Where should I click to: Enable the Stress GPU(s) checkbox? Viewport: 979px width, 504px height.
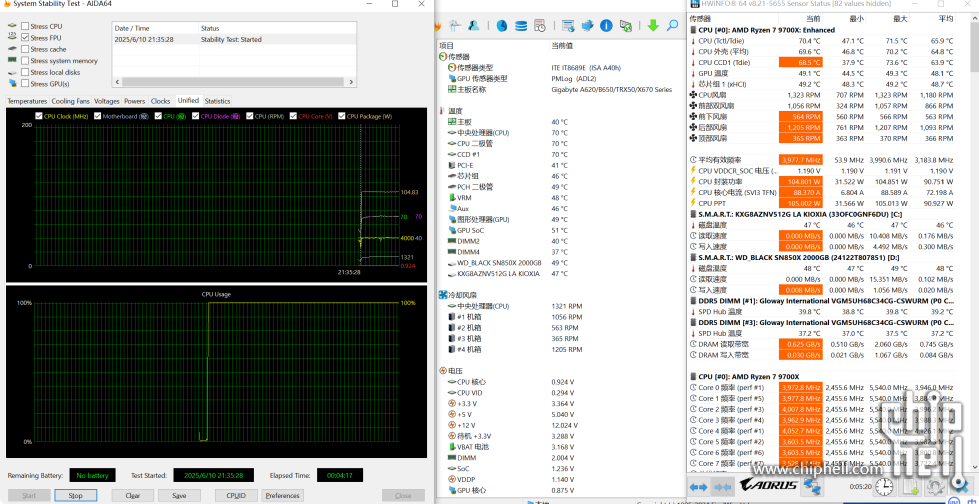(x=25, y=84)
